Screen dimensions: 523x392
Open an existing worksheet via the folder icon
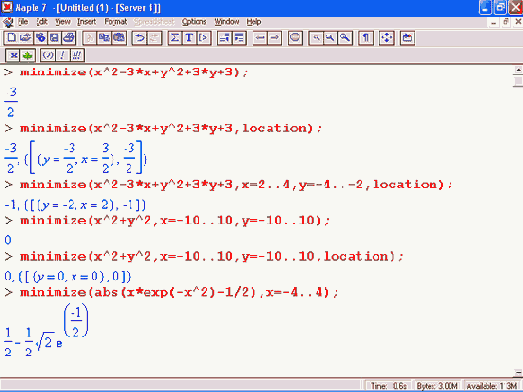click(x=26, y=38)
